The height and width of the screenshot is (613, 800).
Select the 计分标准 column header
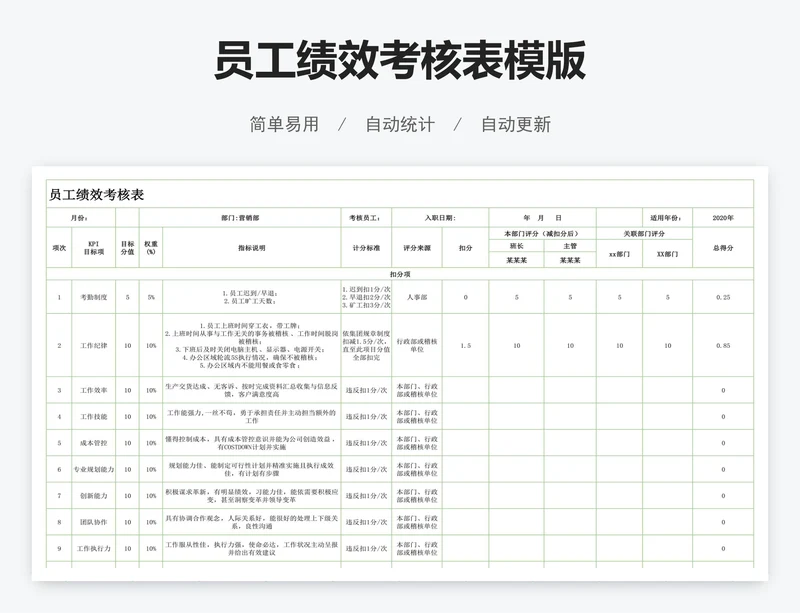coord(366,248)
